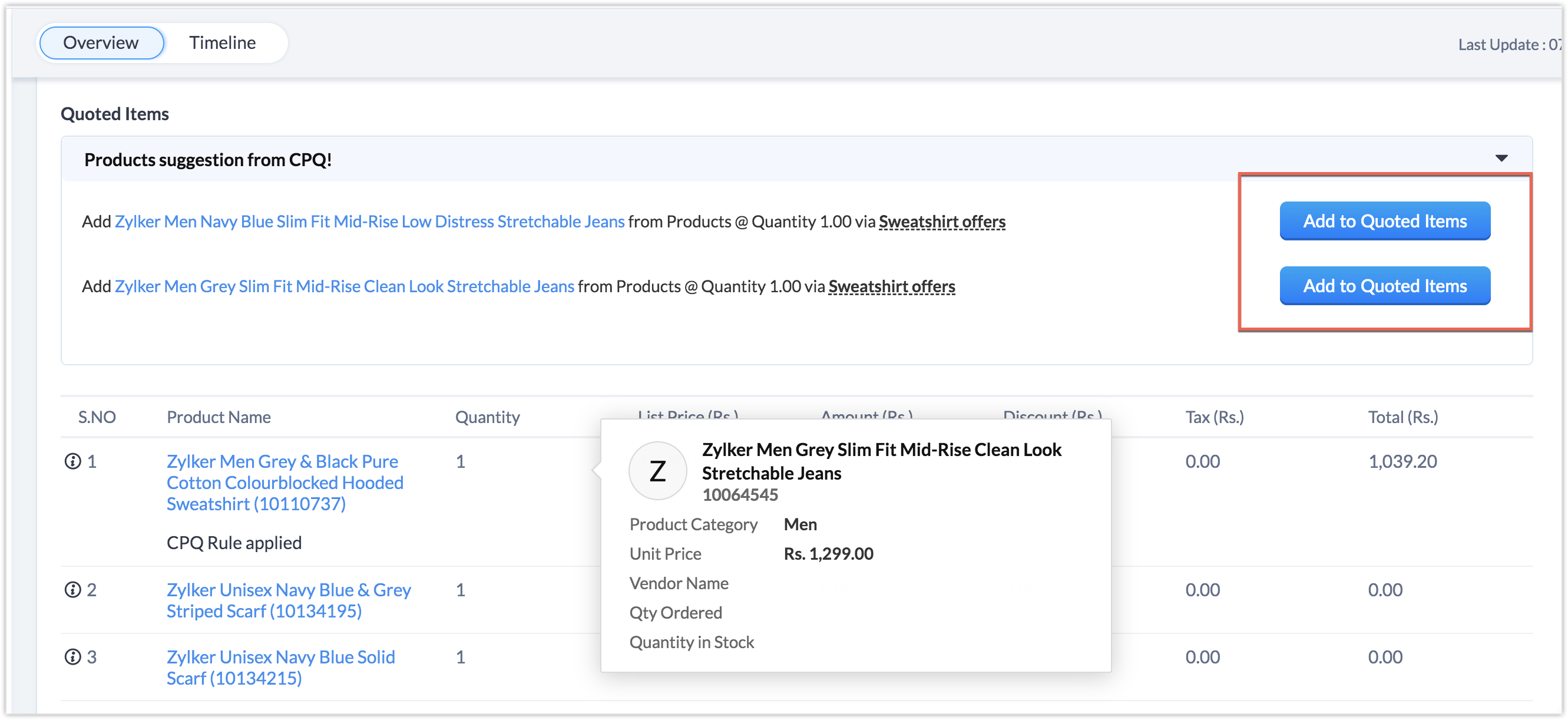
Task: Click the info icon for row 2
Action: click(72, 590)
